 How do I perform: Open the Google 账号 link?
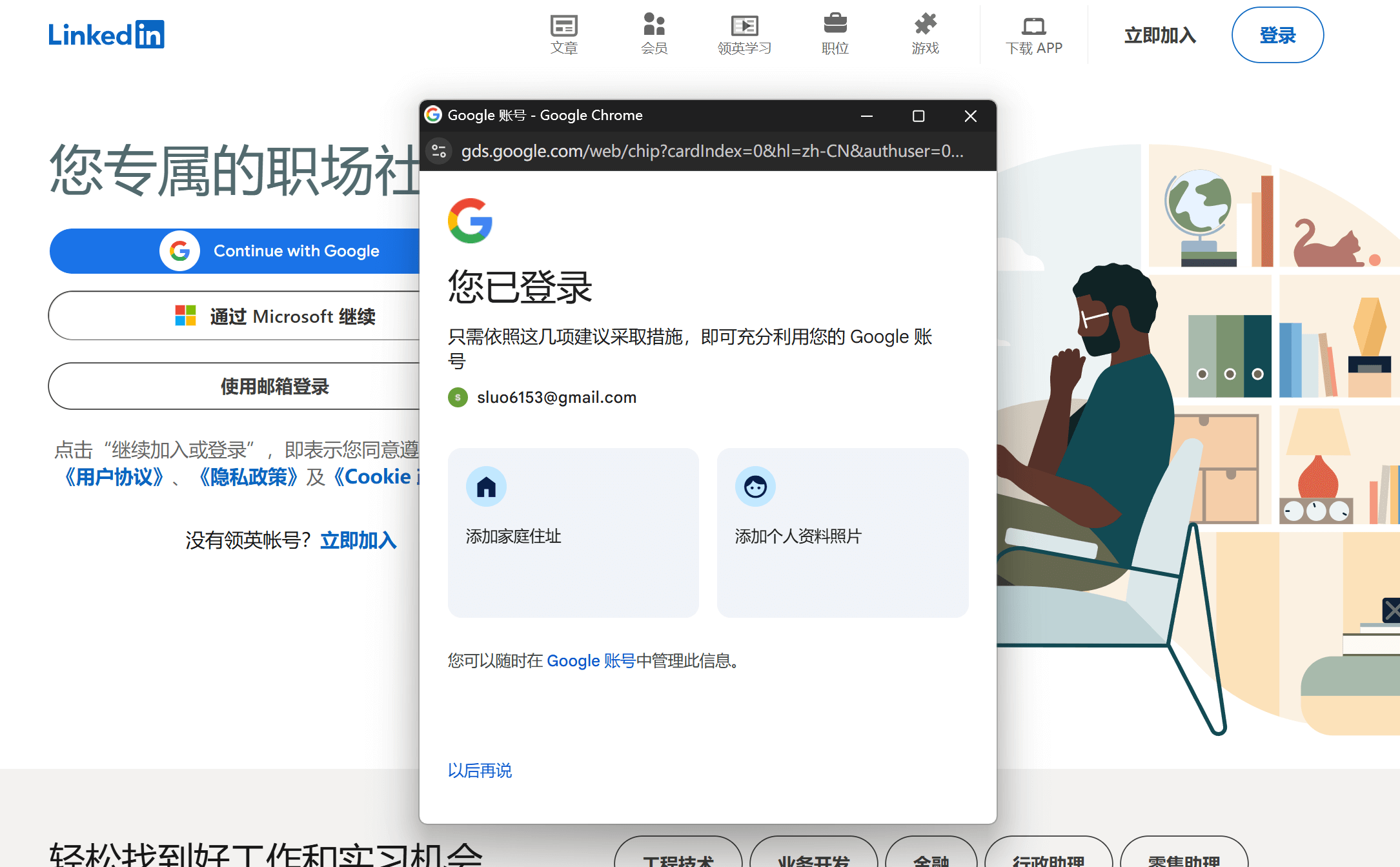(x=591, y=660)
